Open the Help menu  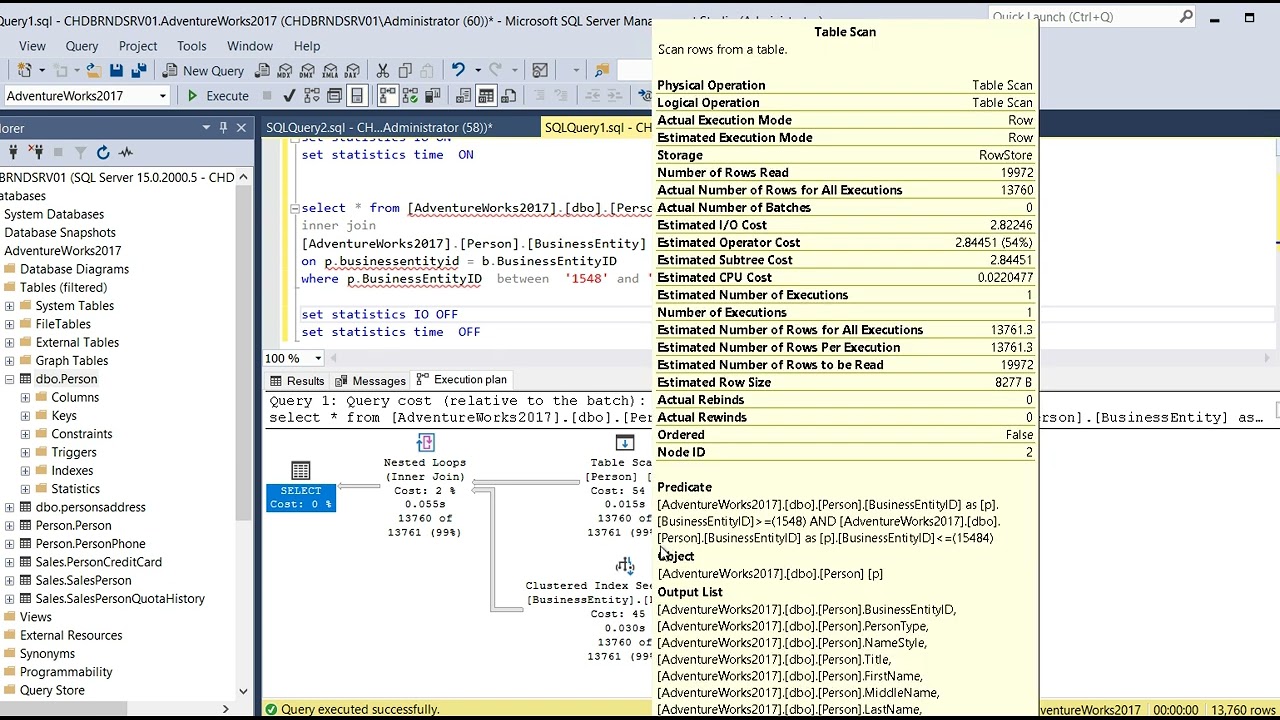(x=307, y=46)
